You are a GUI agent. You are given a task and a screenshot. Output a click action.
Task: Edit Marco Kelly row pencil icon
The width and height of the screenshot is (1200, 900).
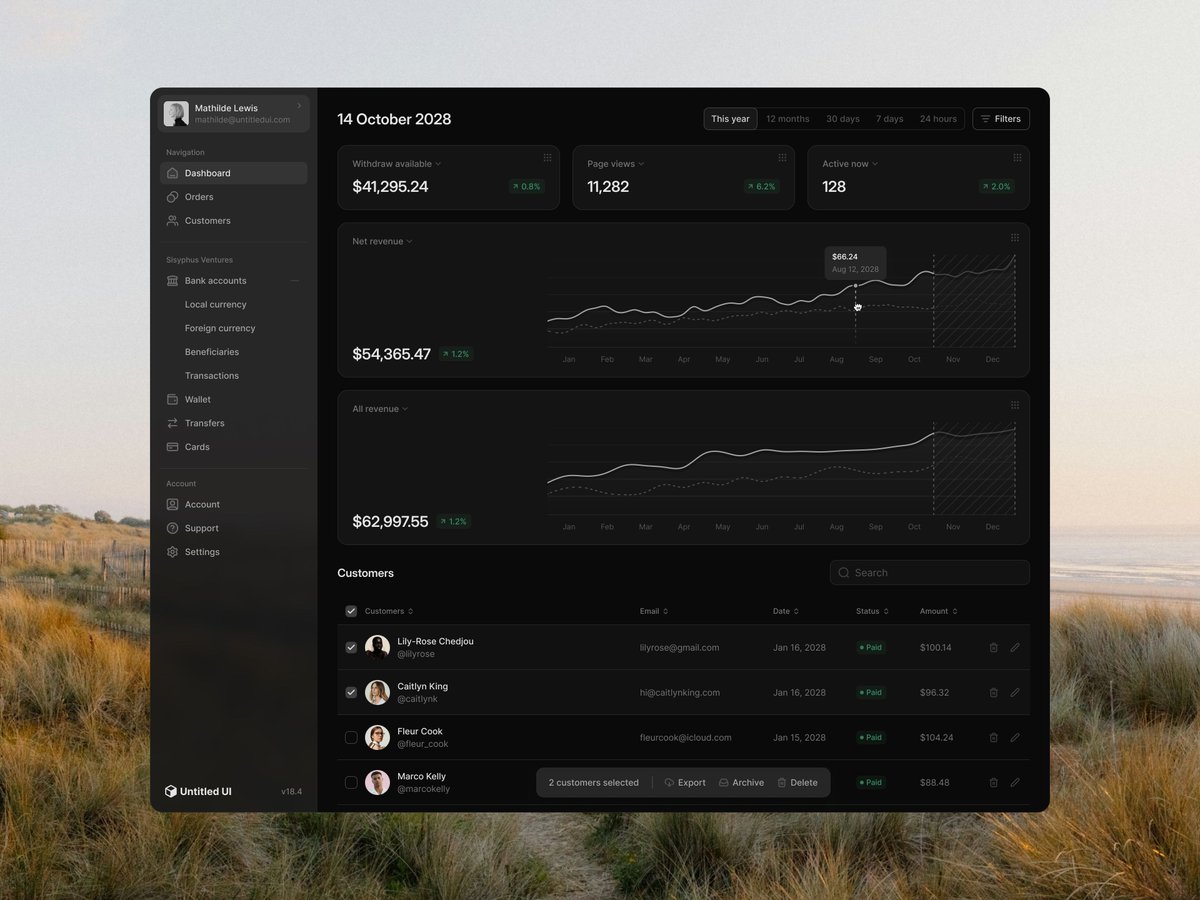tap(1015, 782)
